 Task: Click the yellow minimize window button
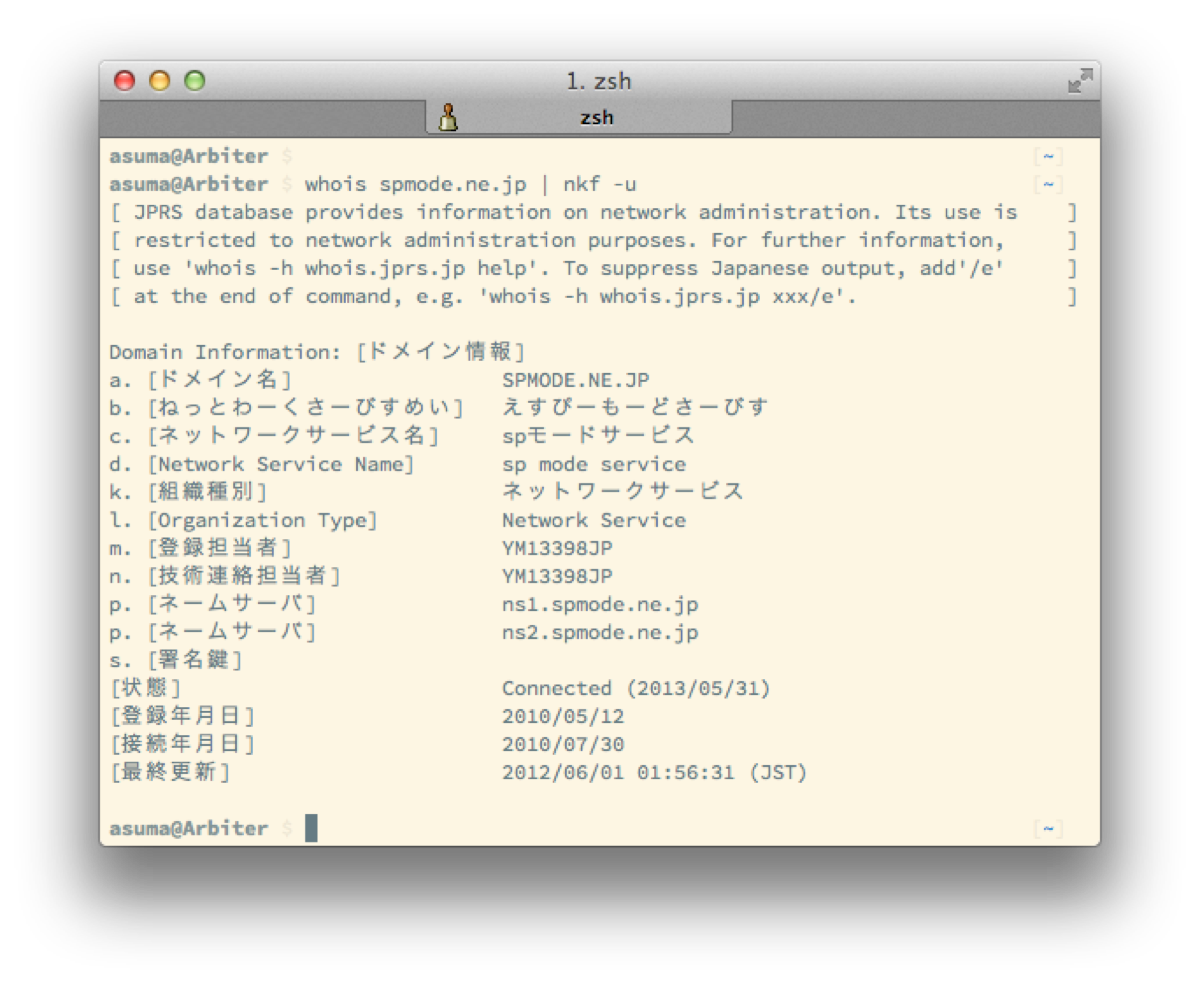(x=159, y=81)
